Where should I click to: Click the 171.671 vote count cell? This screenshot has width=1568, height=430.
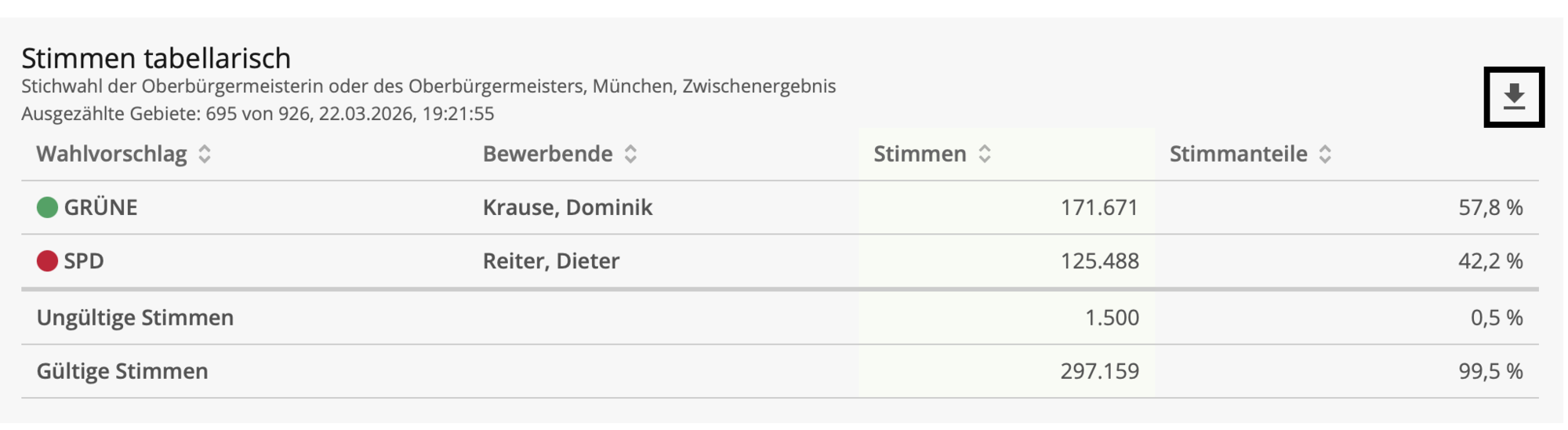pyautogui.click(x=1098, y=207)
